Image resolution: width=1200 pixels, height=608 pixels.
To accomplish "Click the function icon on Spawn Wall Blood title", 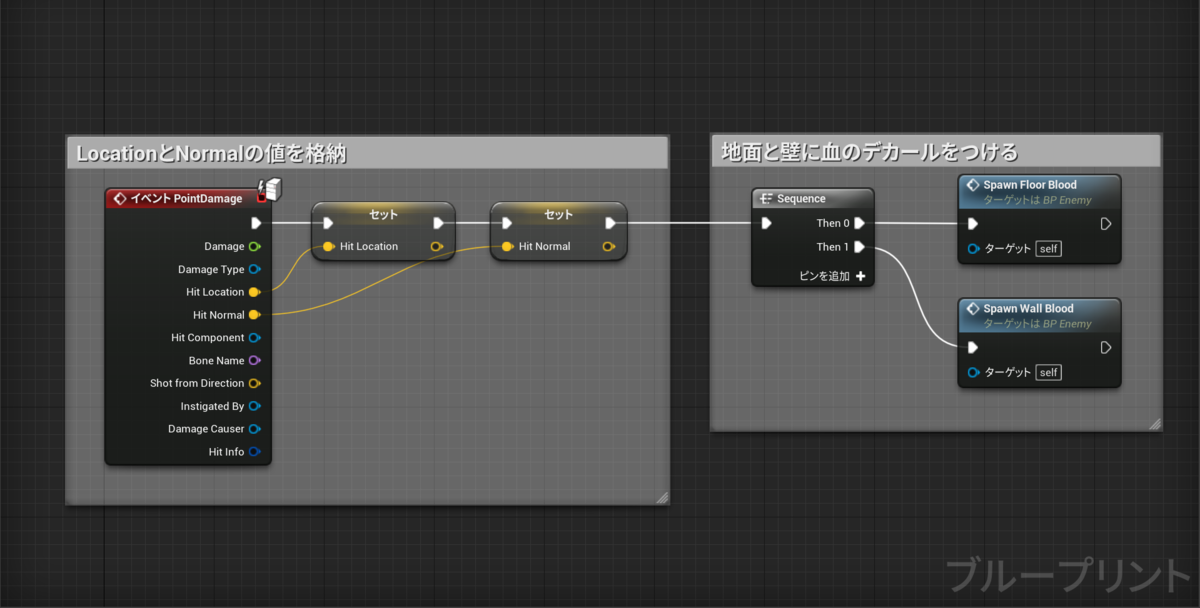I will (x=973, y=309).
